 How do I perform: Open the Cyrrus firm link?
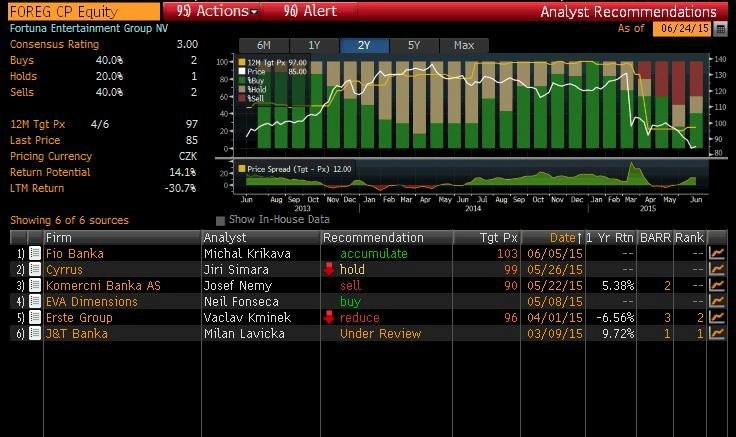[64, 270]
